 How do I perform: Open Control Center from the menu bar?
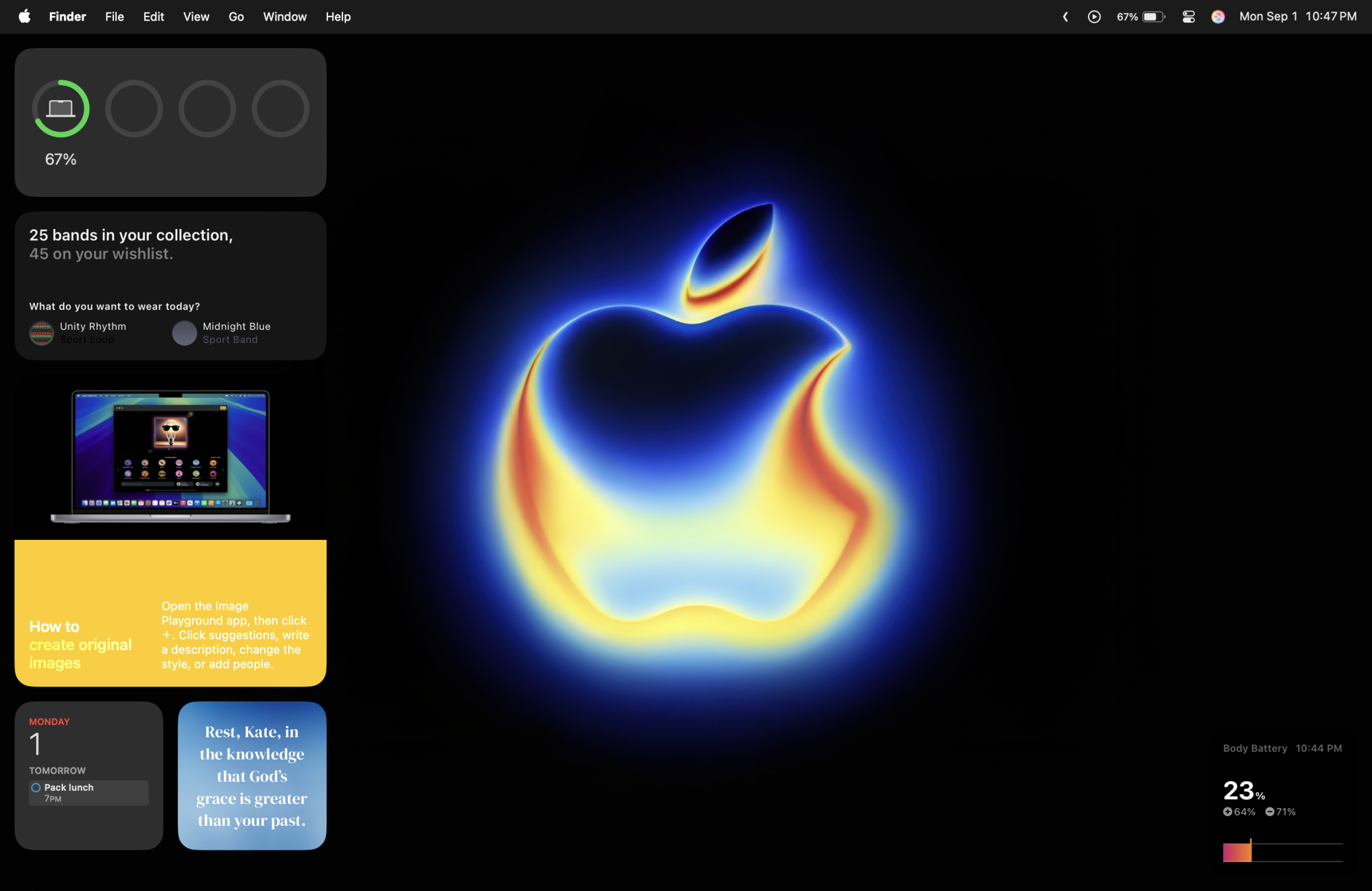click(x=1188, y=16)
